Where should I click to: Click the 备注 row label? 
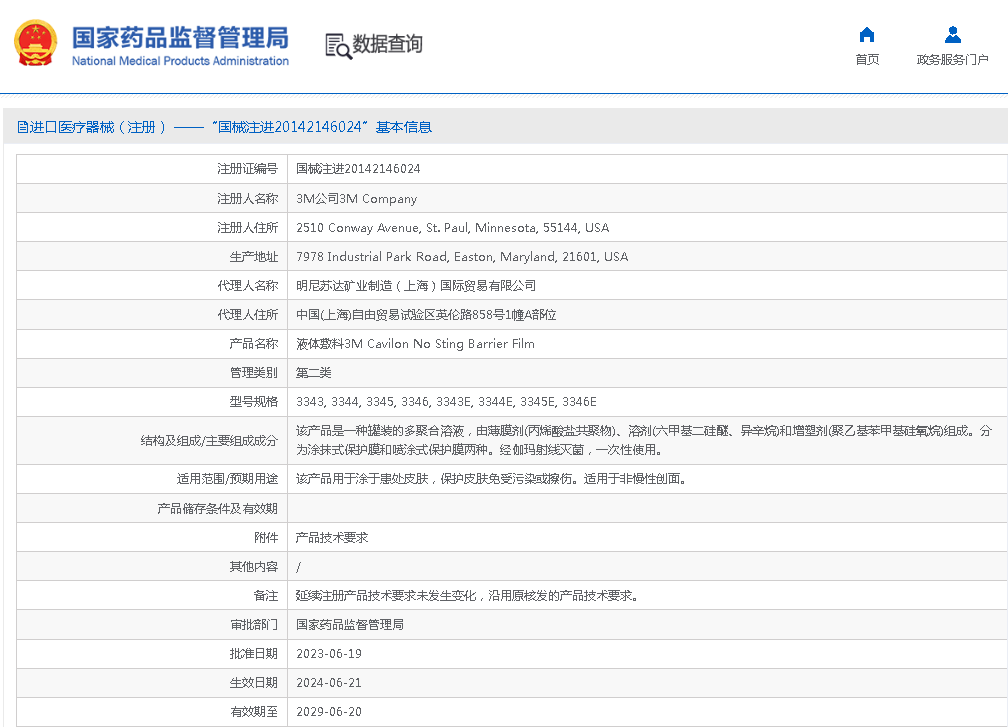tap(266, 595)
